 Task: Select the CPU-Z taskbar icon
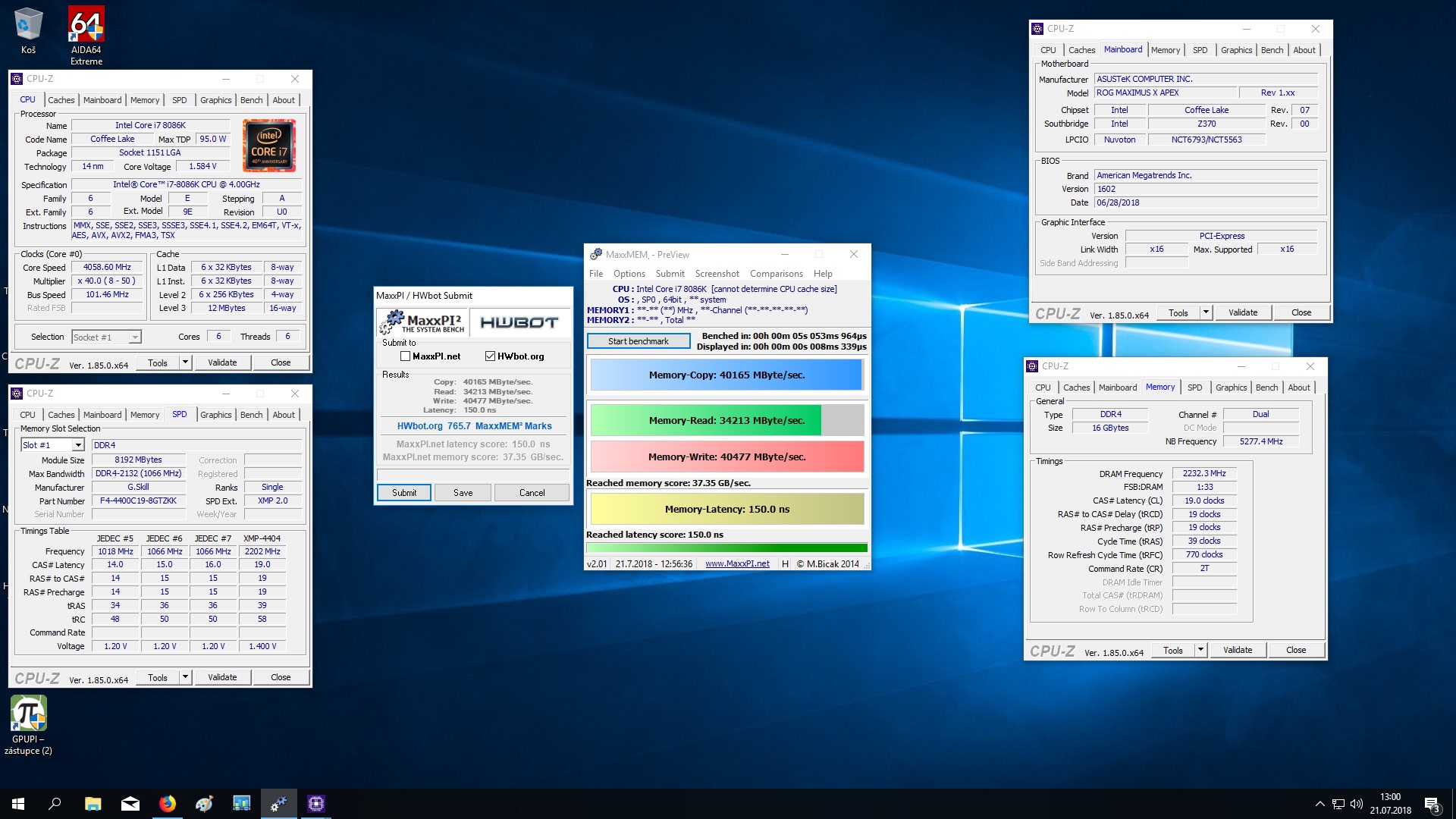click(x=316, y=804)
